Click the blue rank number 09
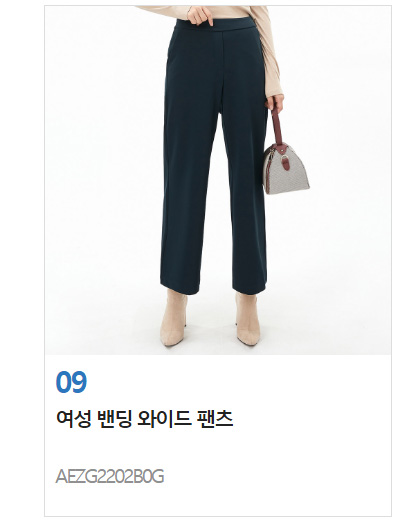This screenshot has height=527, width=400. 71,382
